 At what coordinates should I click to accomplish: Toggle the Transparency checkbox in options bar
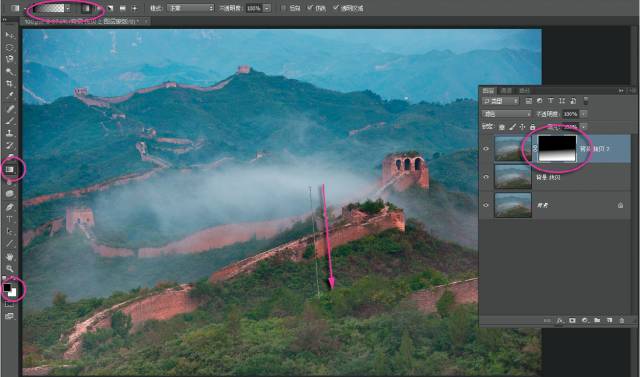[x=336, y=8]
